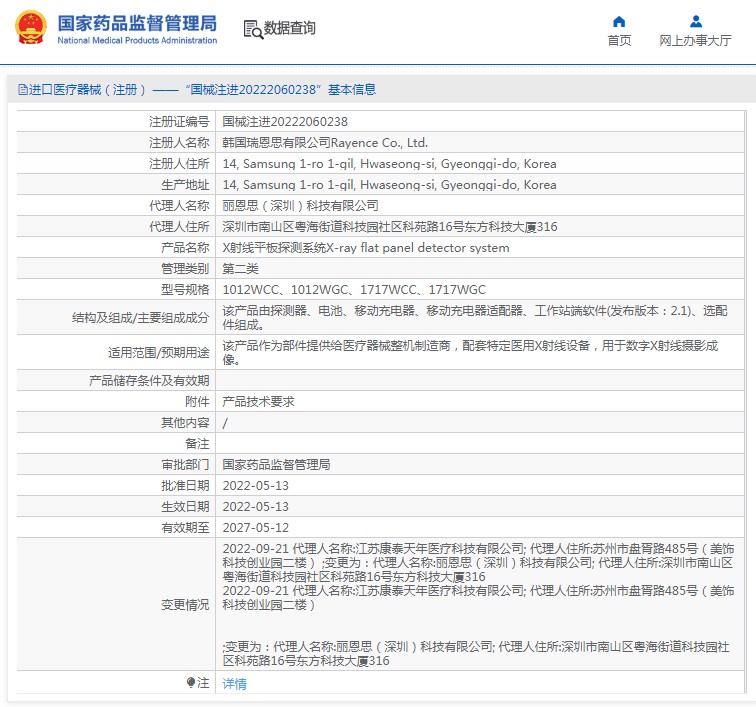Screen dimensions: 756x707
Task: Click the X-ray flat panel detector product name
Action: click(365, 248)
